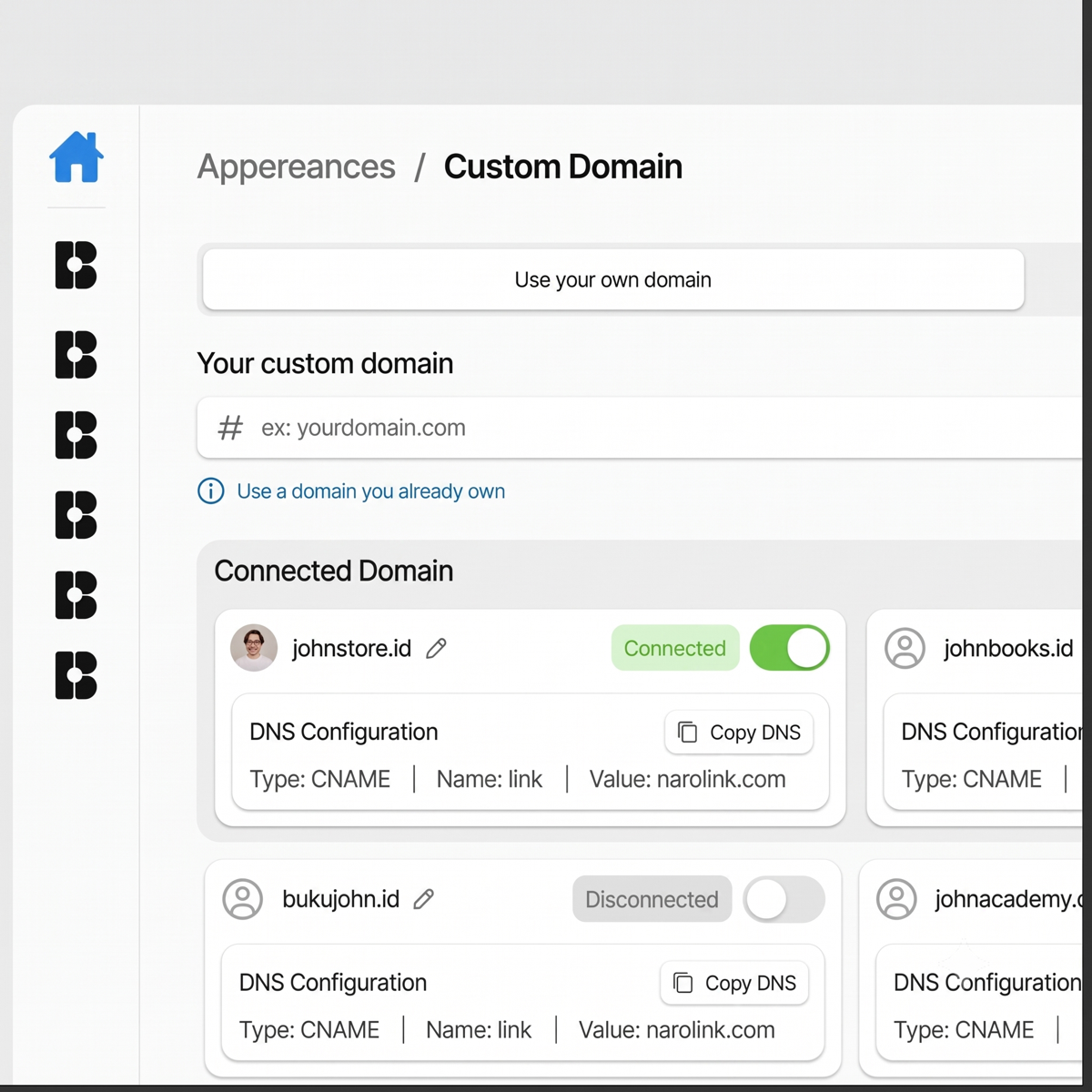
Task: Click the bukujohn.id avatar icon
Action: (243, 899)
